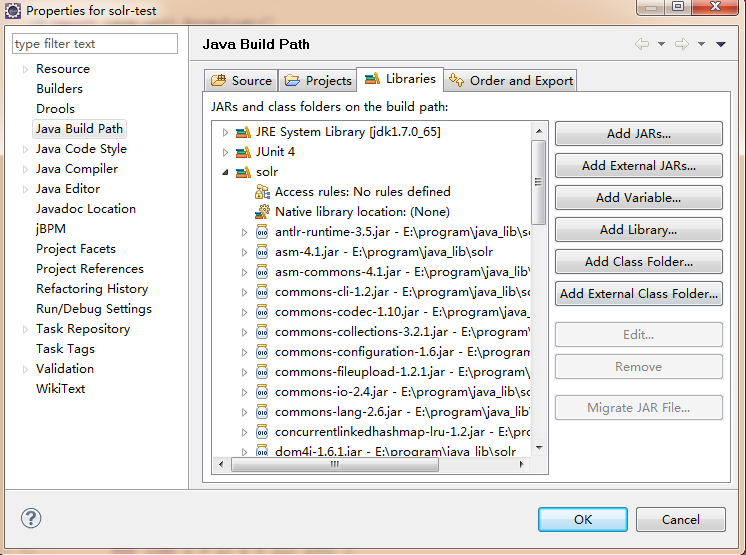
Task: Select Run/Debug Settings in sidebar
Action: 94,309
